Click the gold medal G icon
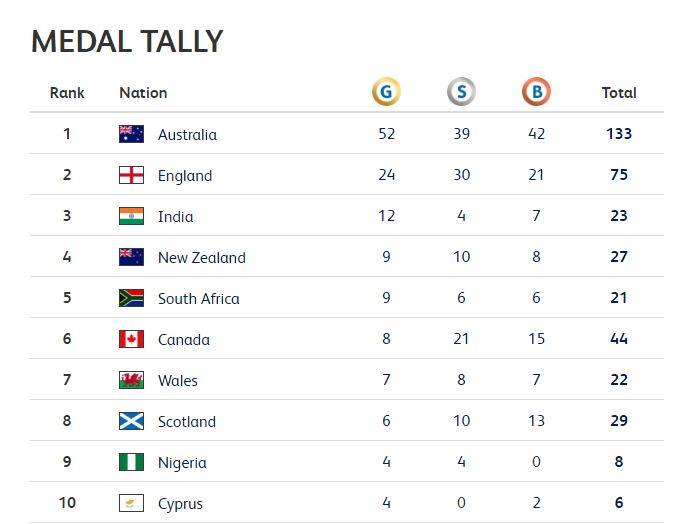The width and height of the screenshot is (680, 524). click(386, 92)
